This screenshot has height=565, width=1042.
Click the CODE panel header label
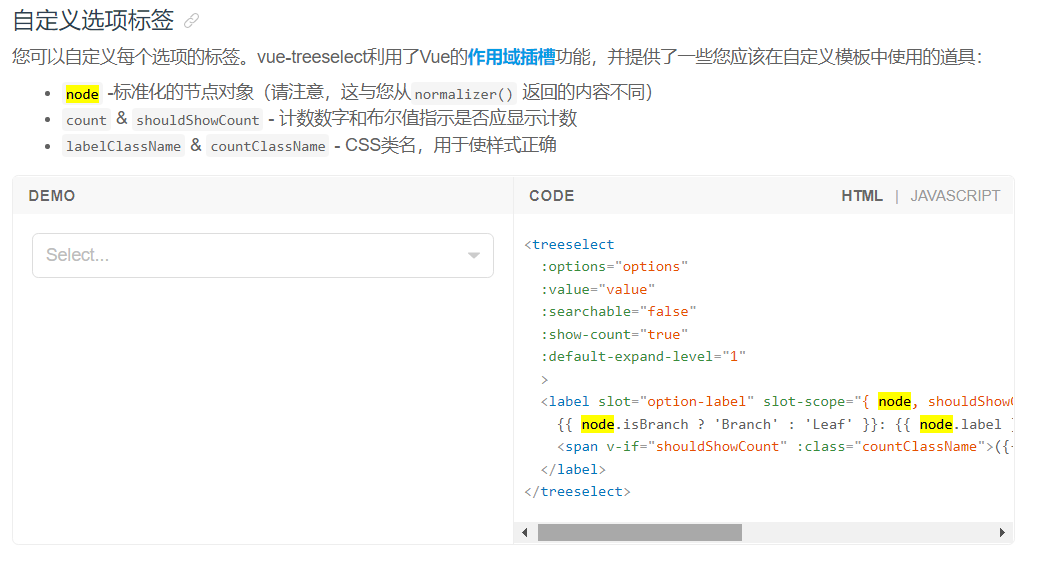click(x=552, y=196)
